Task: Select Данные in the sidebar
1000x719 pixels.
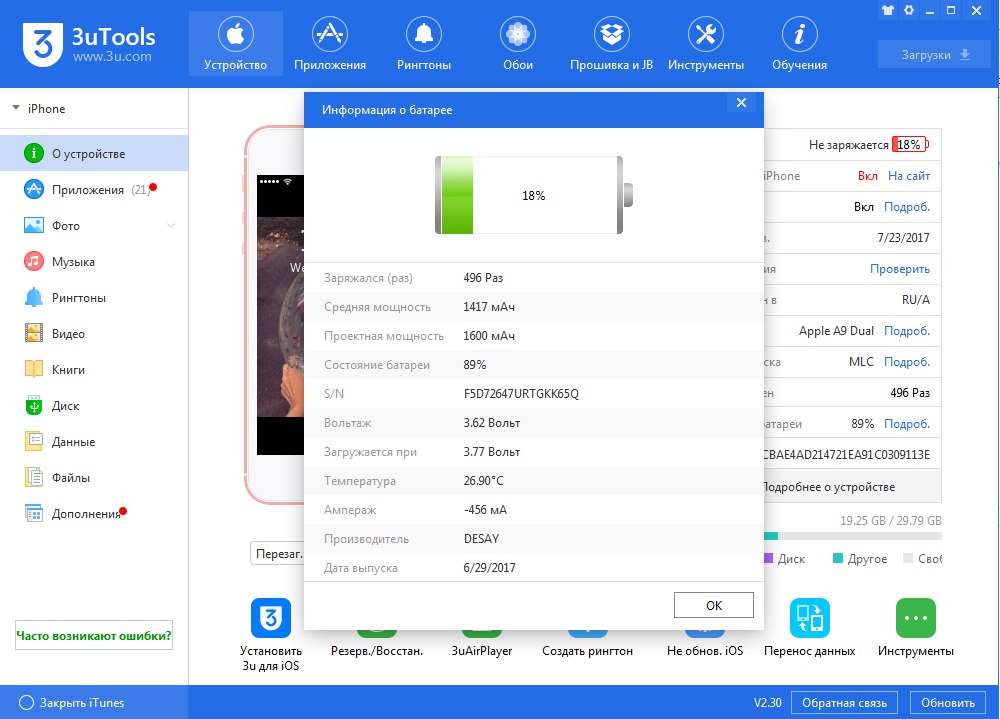Action: click(94, 441)
